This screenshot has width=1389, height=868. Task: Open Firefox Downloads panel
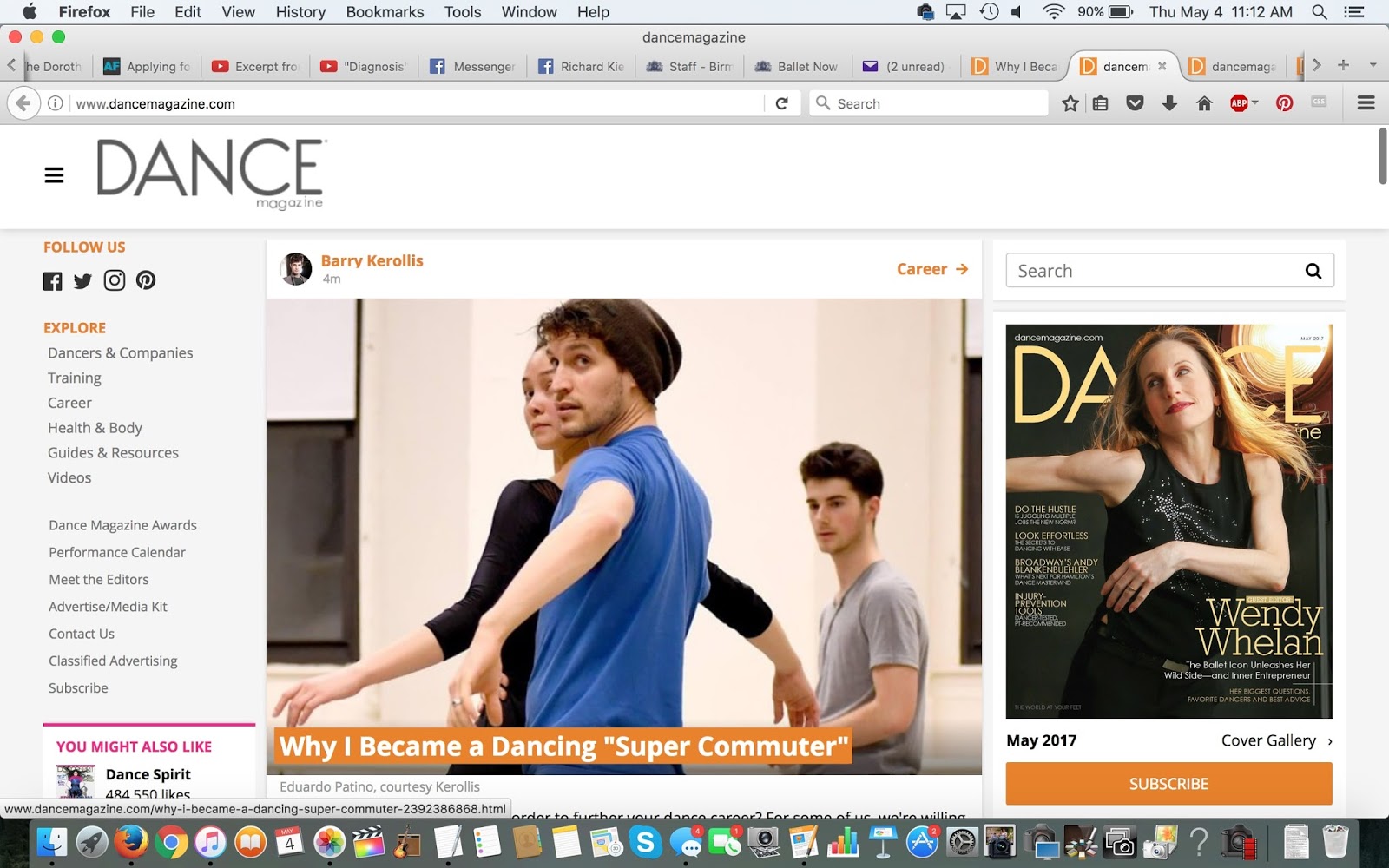click(x=1169, y=102)
